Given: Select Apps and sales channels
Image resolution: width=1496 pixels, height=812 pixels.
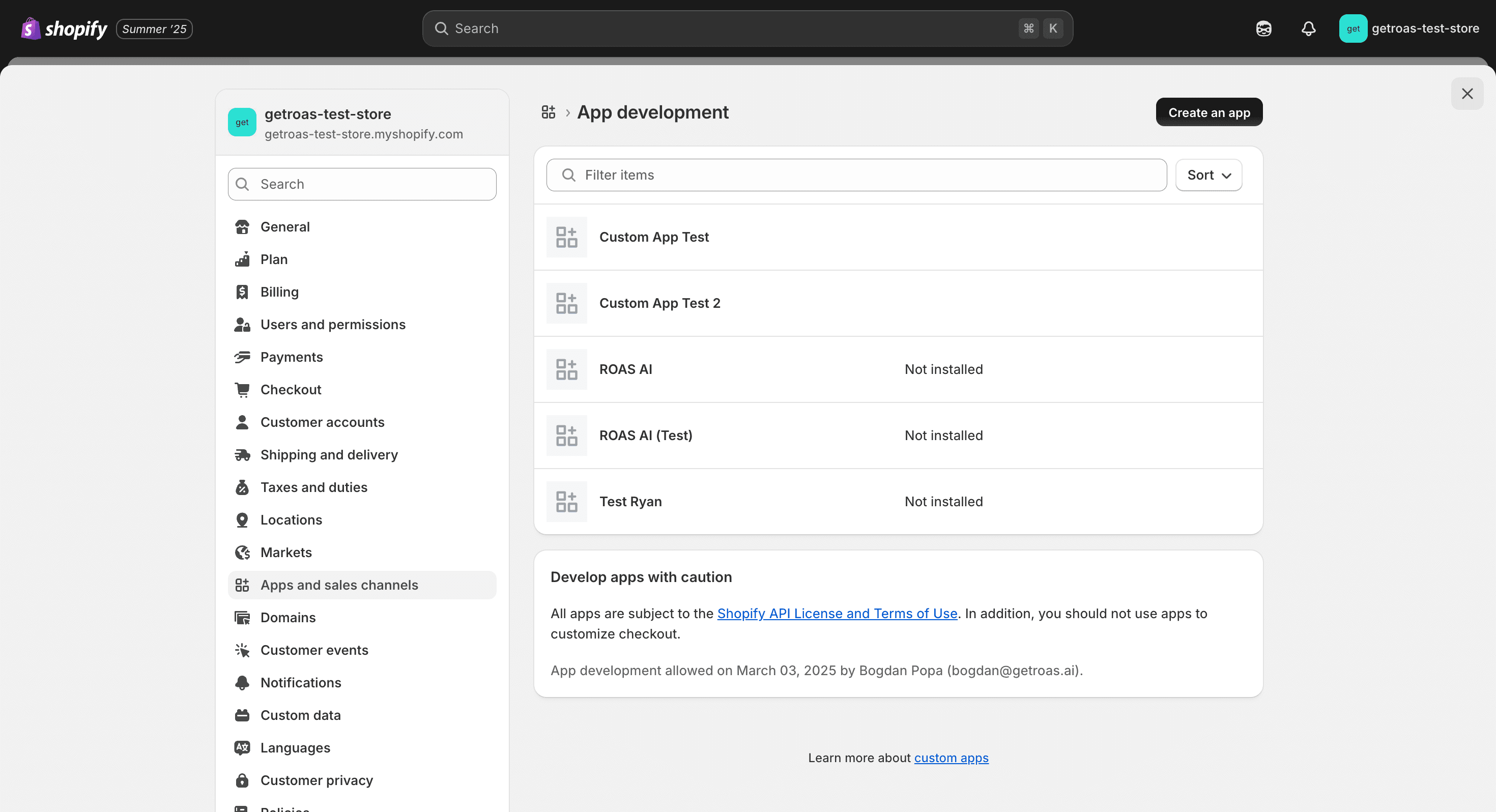Looking at the screenshot, I should click(x=362, y=585).
